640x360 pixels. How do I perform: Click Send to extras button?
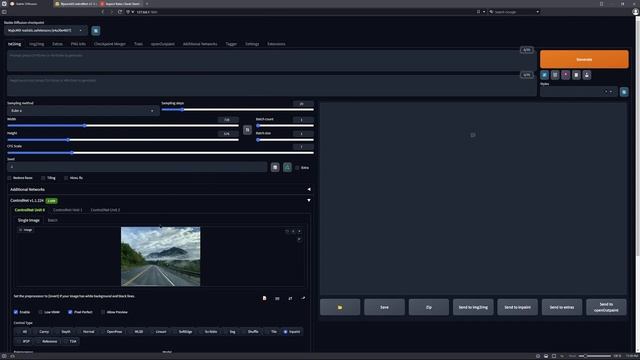click(562, 307)
